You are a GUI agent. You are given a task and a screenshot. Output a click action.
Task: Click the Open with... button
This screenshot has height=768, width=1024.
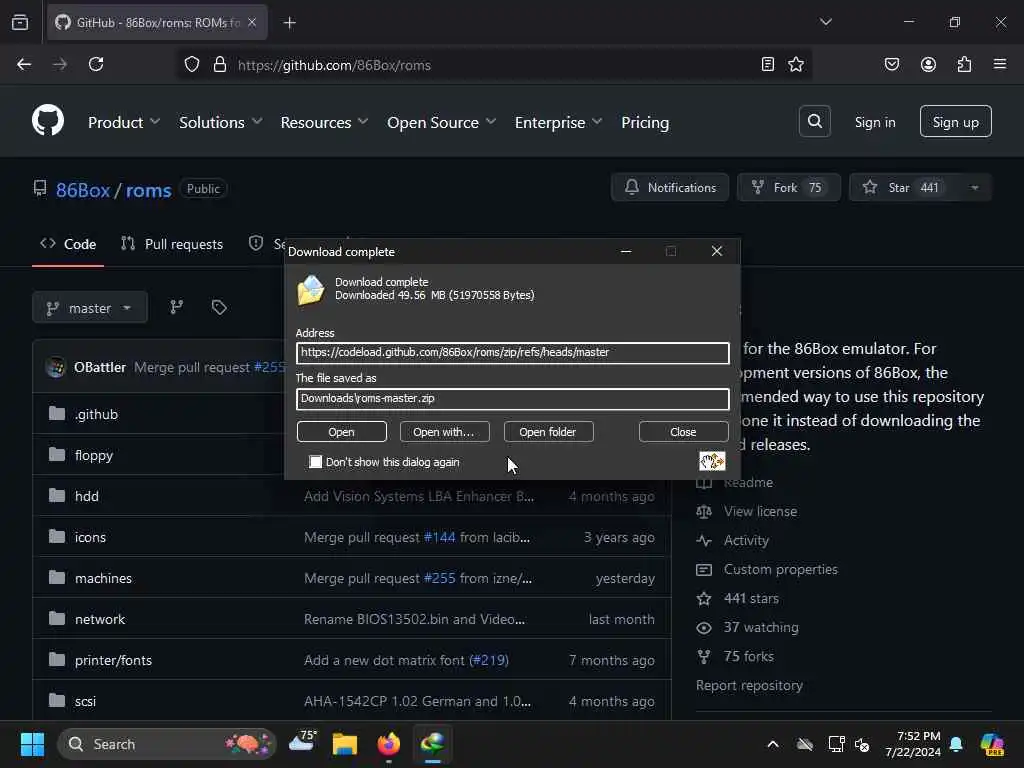coord(444,432)
